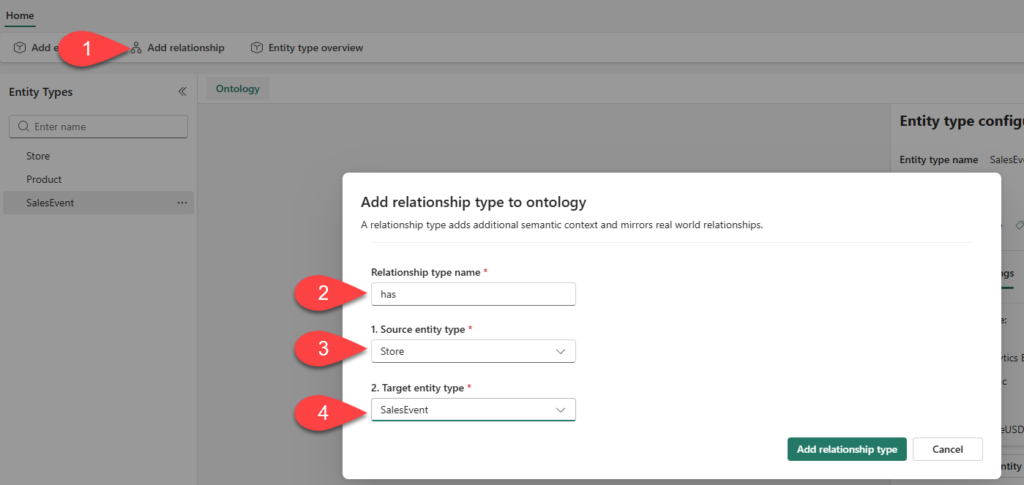Switch to the Home tab
The height and width of the screenshot is (485, 1024).
click(20, 15)
